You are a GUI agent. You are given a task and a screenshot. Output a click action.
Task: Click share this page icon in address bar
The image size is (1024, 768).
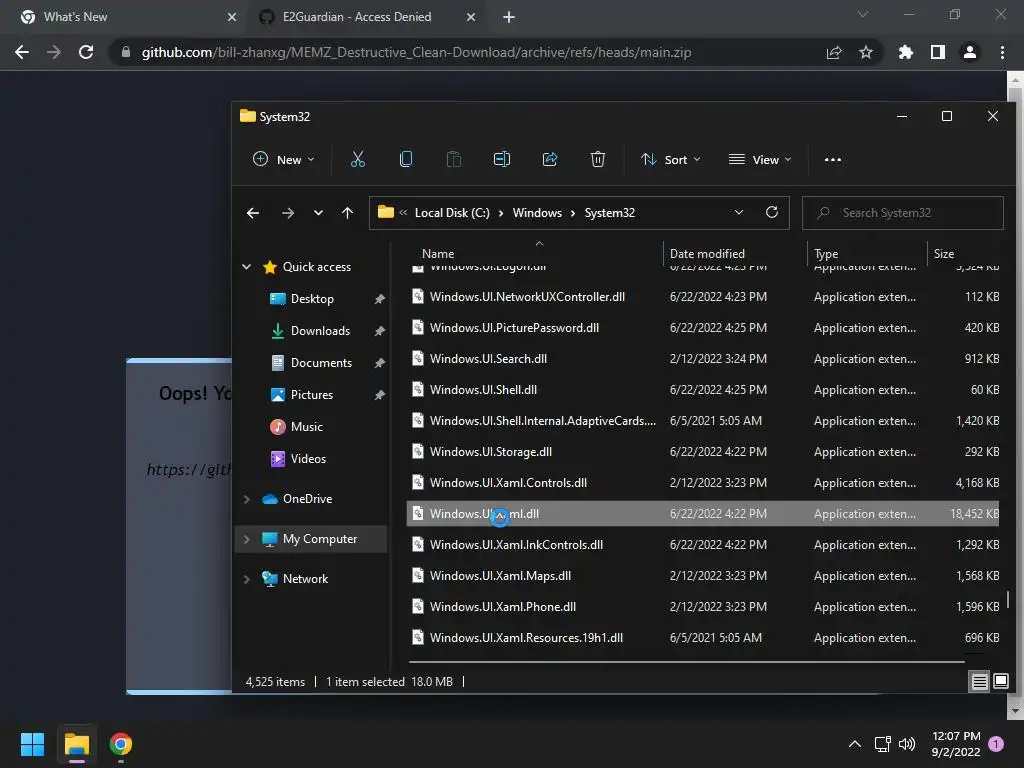point(834,52)
